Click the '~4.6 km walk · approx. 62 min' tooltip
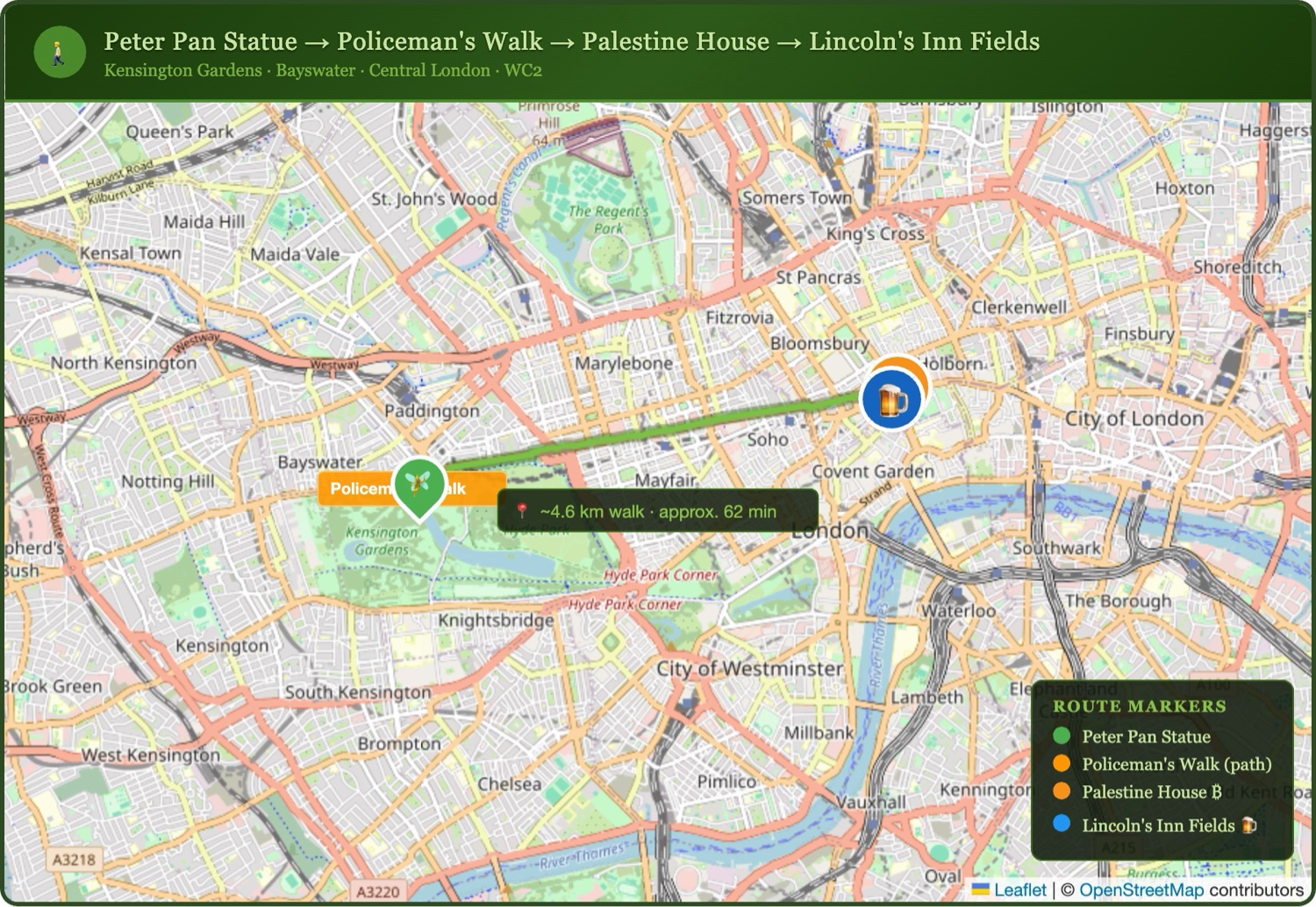Screen dimensions: 1316x907 (658, 511)
